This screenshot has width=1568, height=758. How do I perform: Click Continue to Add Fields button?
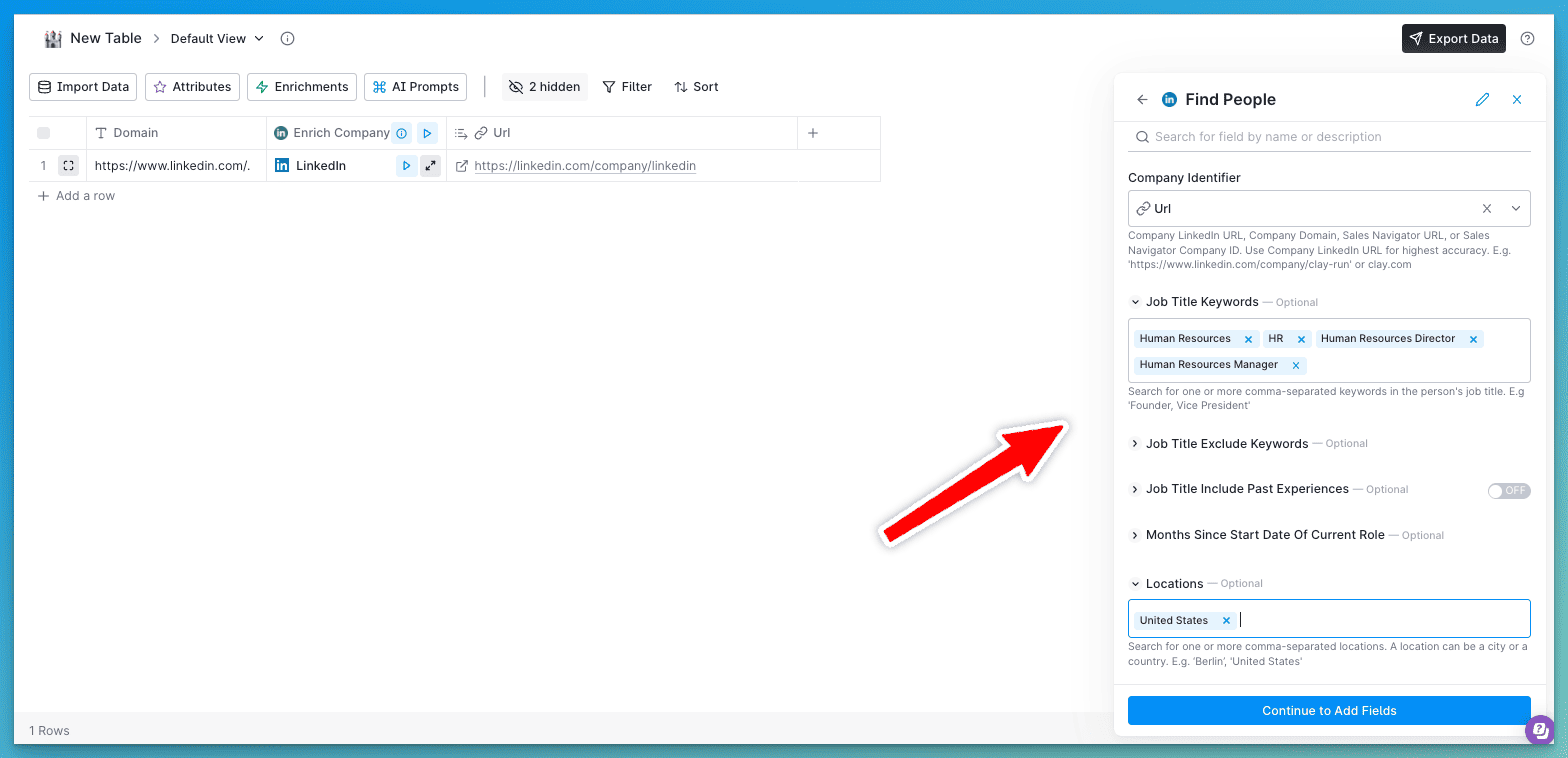(1329, 711)
